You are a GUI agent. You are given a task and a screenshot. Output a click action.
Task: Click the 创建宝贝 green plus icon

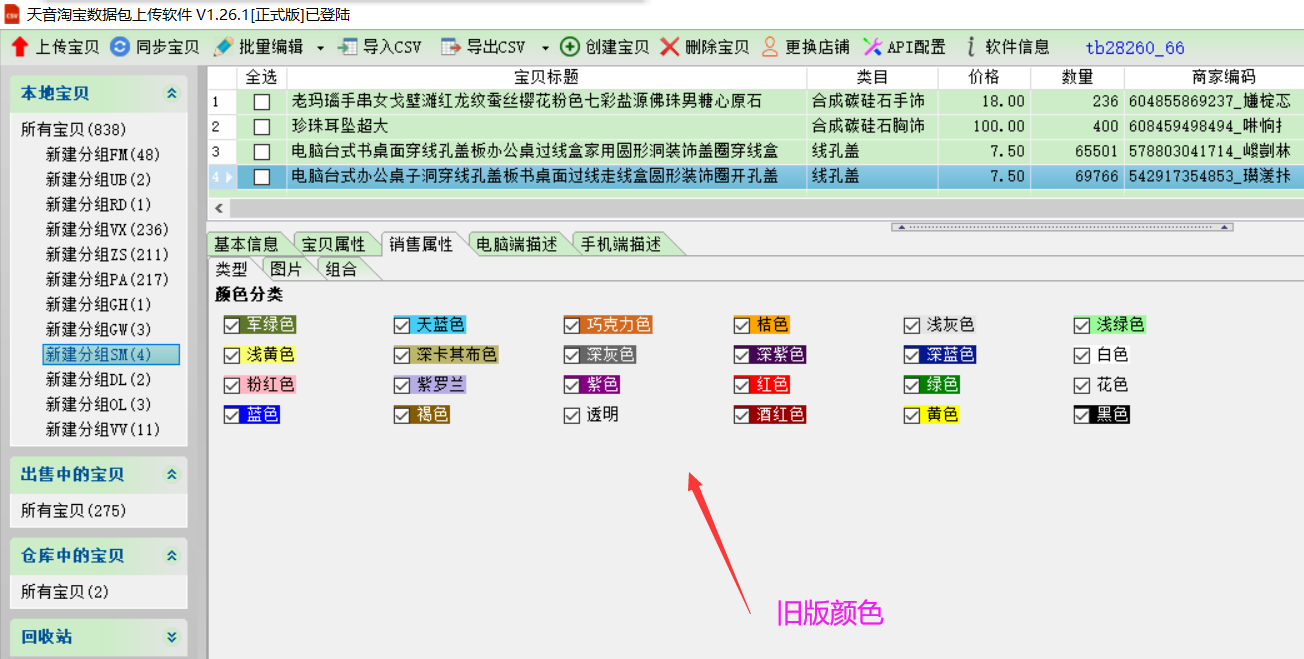(570, 47)
